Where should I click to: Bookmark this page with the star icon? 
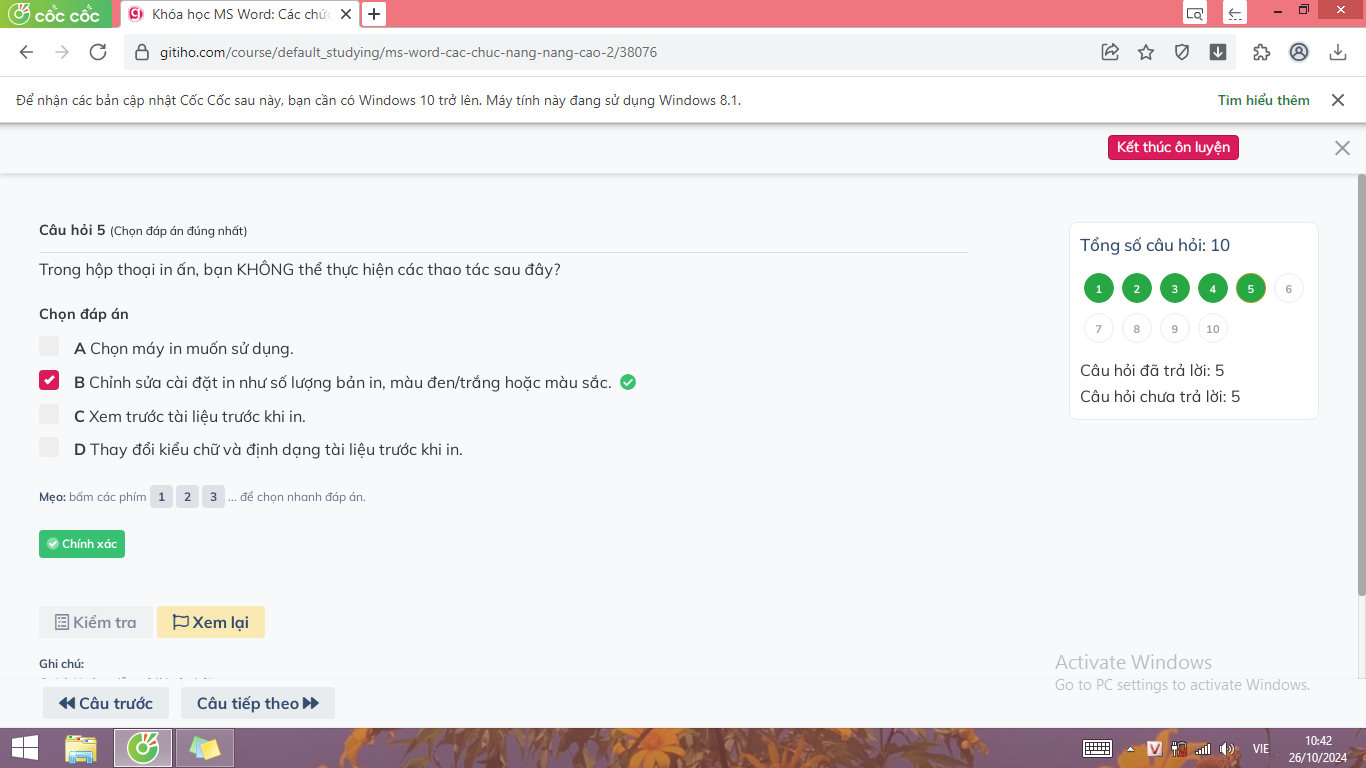coord(1146,53)
